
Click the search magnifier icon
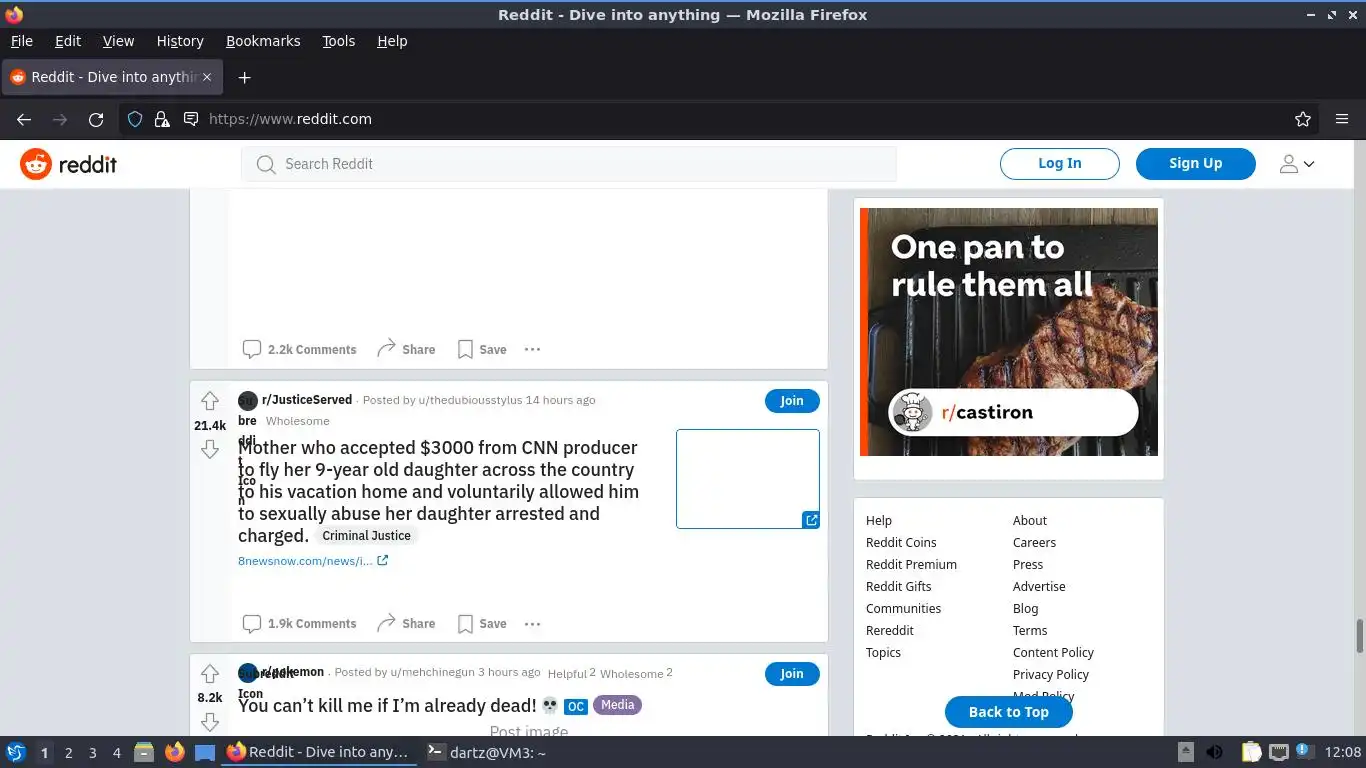point(266,164)
